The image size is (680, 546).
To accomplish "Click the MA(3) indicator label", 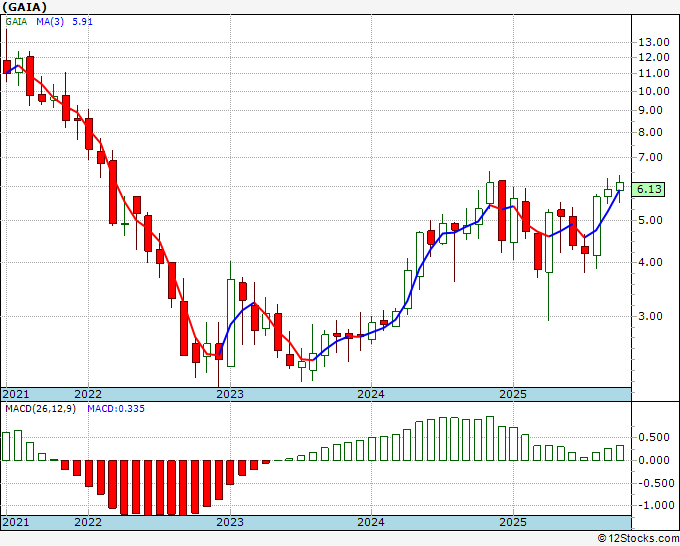I will (x=50, y=21).
